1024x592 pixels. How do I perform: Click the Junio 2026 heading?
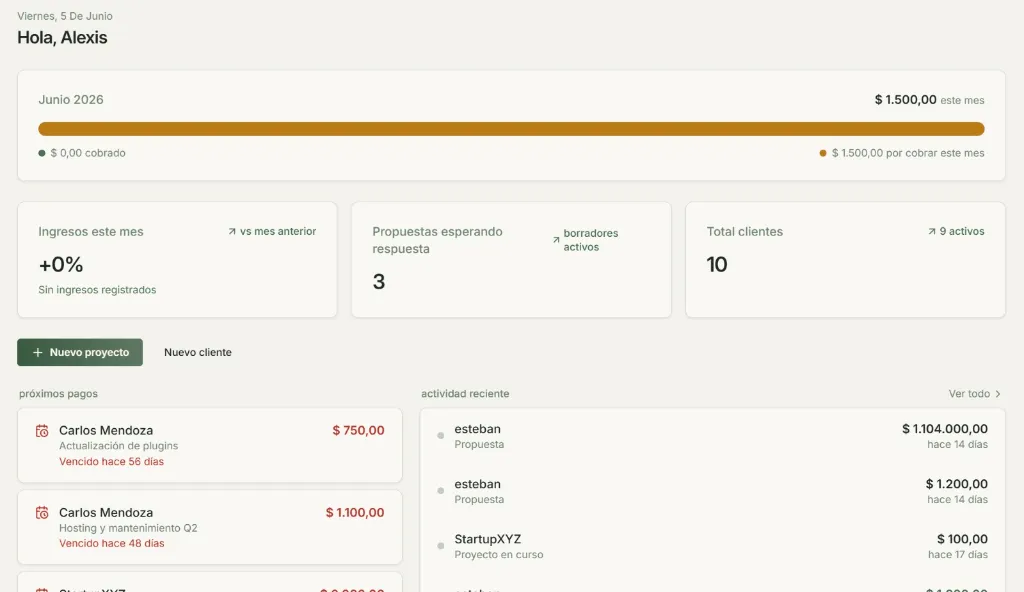(71, 100)
